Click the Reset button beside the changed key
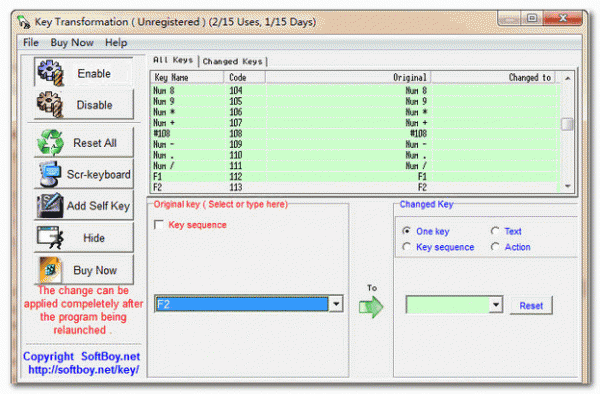Image resolution: width=600 pixels, height=394 pixels. pyautogui.click(x=531, y=306)
